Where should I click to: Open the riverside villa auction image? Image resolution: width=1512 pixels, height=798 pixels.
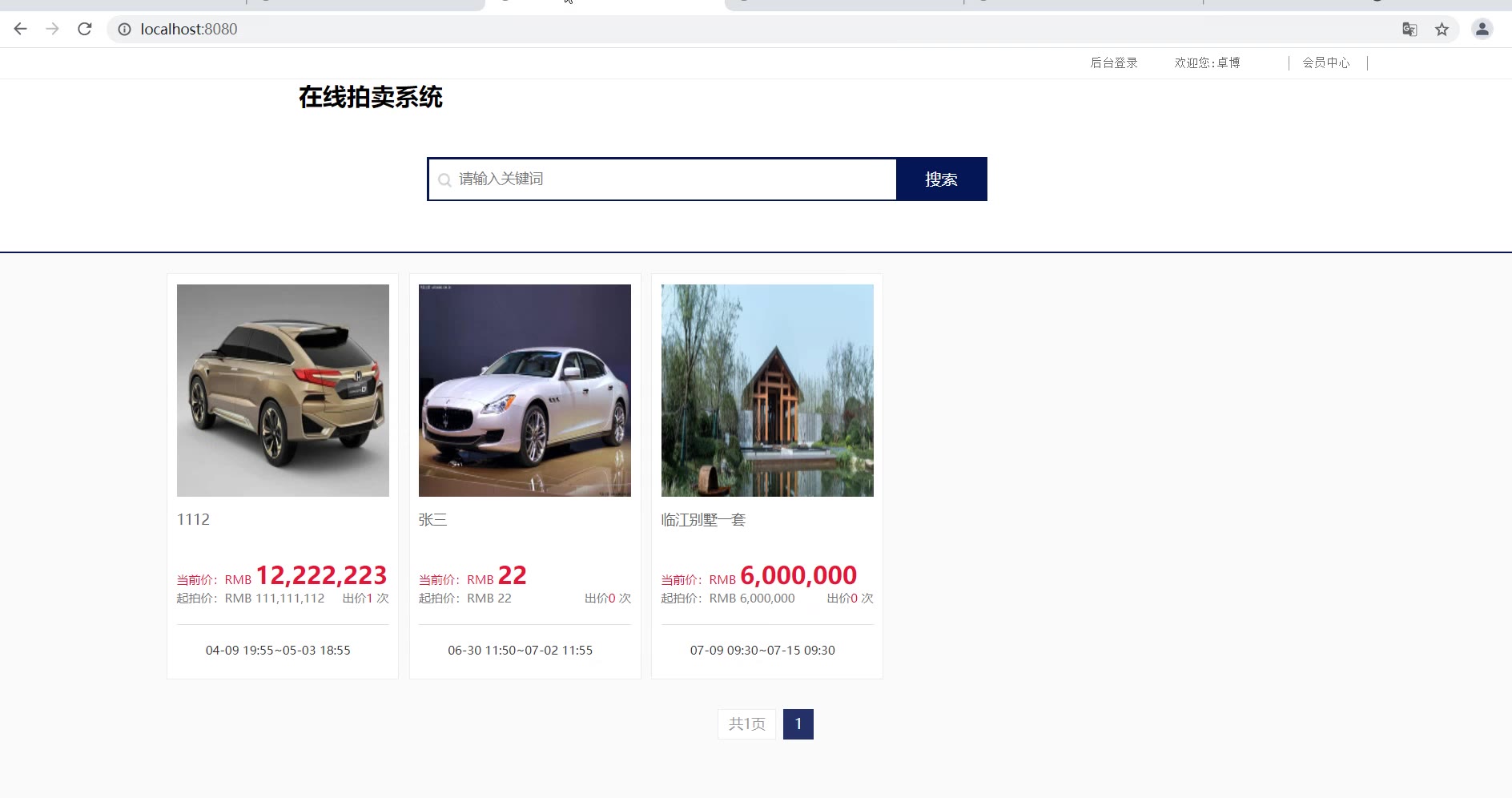click(767, 390)
